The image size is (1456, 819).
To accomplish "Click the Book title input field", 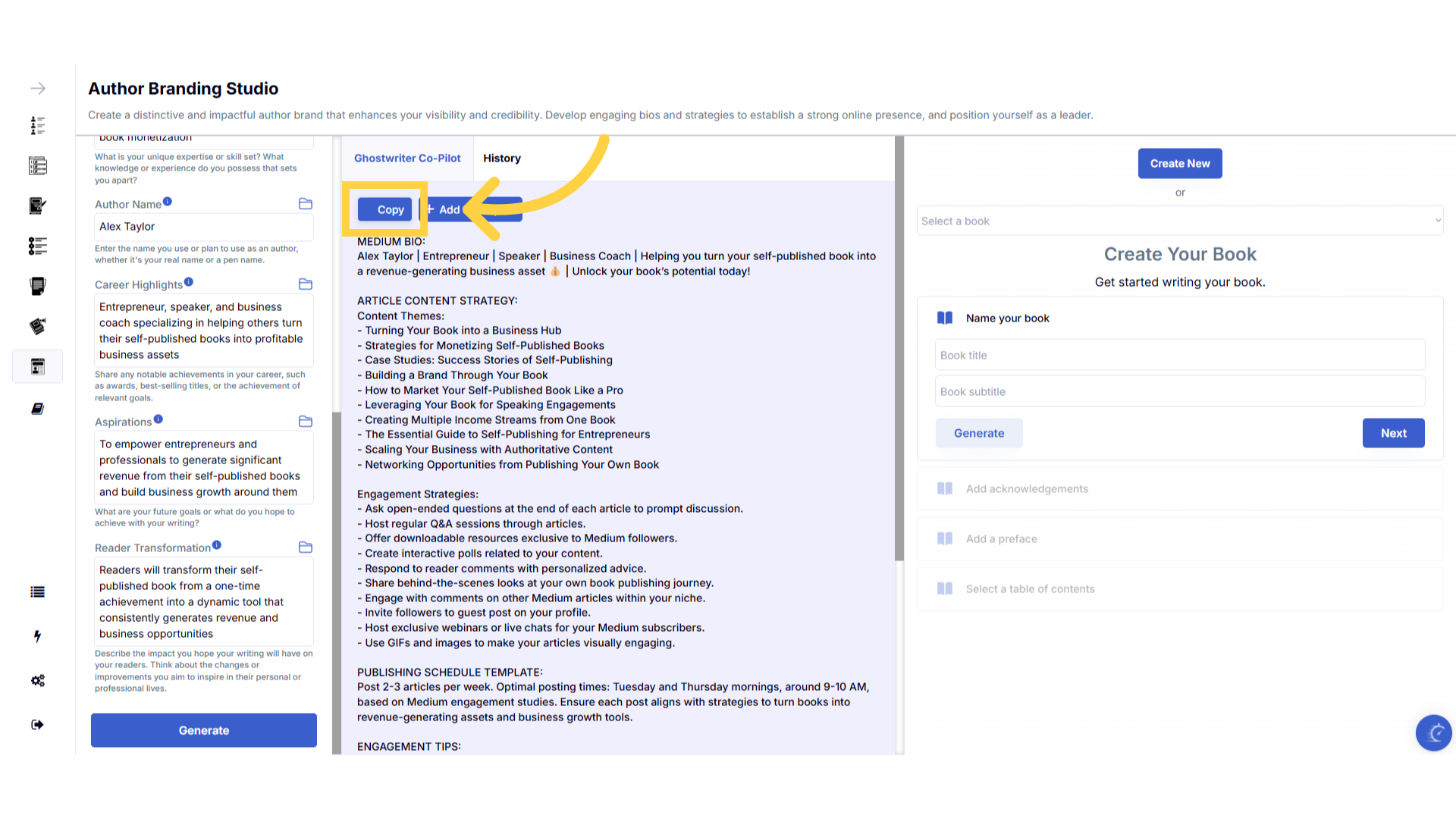I will (1180, 355).
